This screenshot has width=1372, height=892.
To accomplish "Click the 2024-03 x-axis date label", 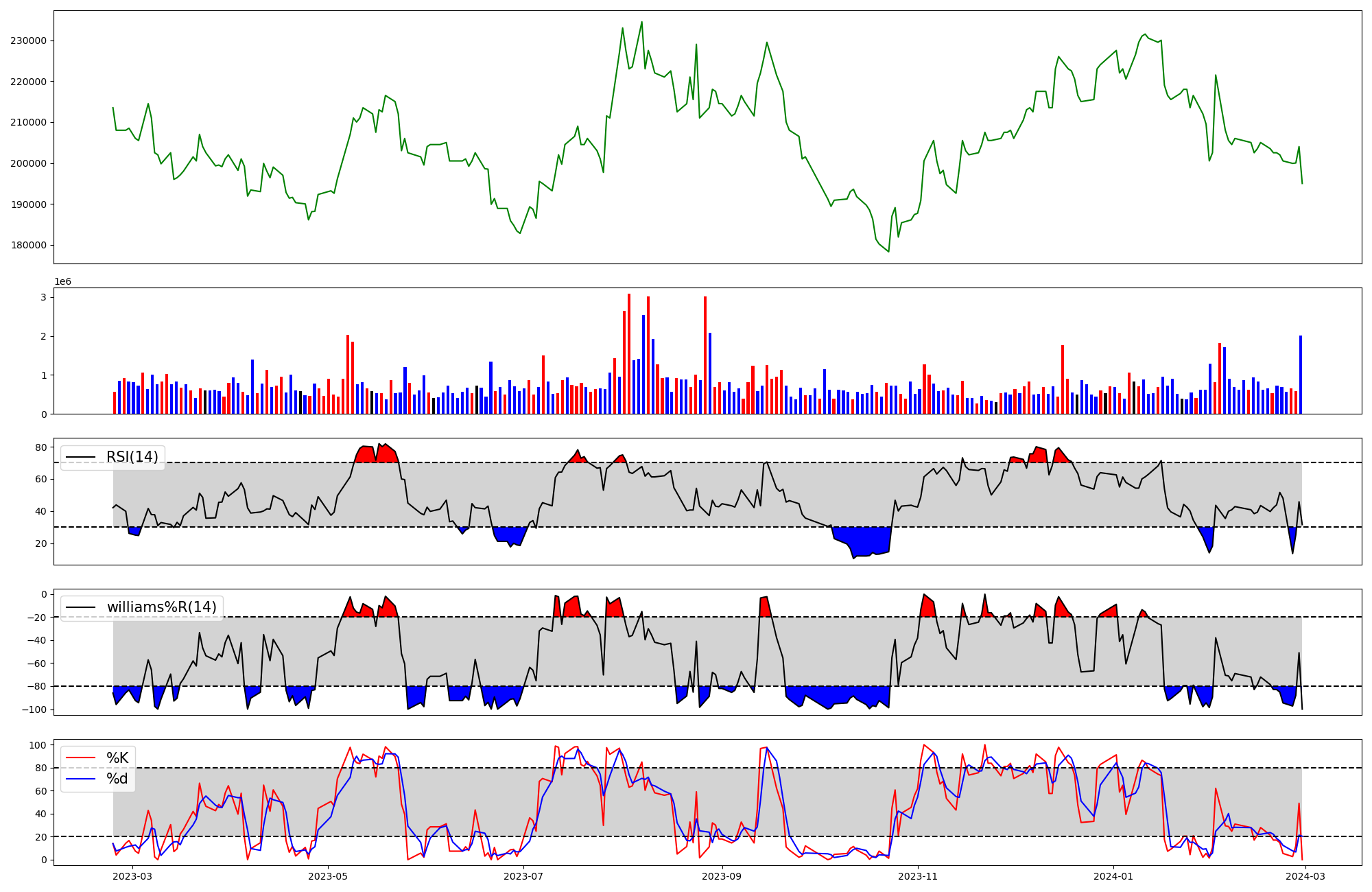I will pos(1305,876).
